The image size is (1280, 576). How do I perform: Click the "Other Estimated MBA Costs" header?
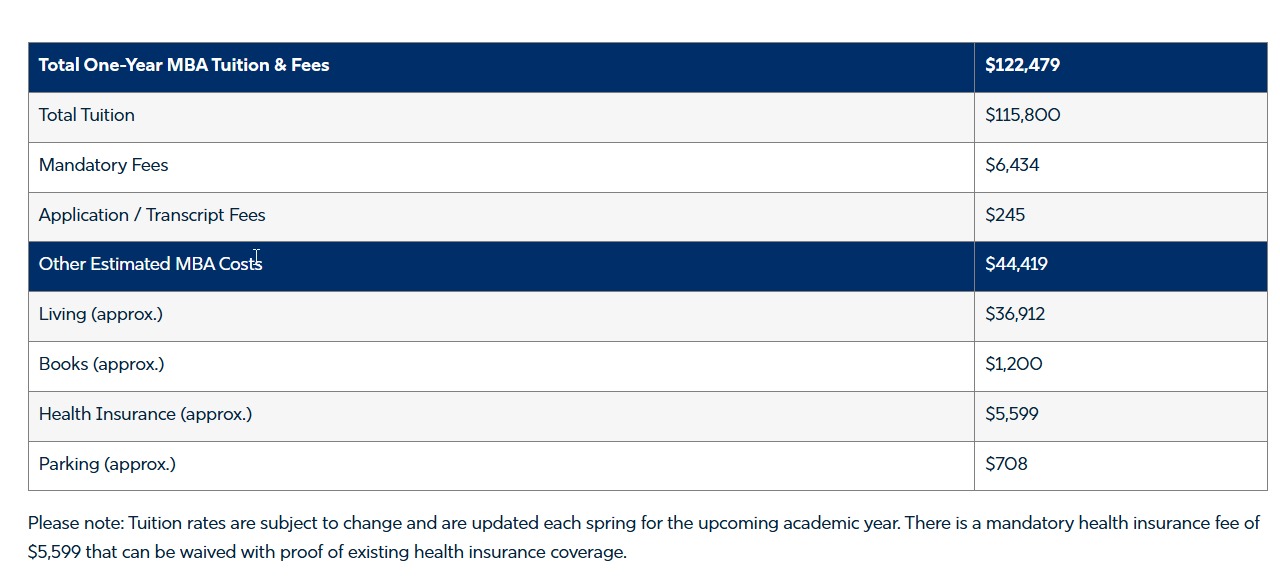pos(150,264)
